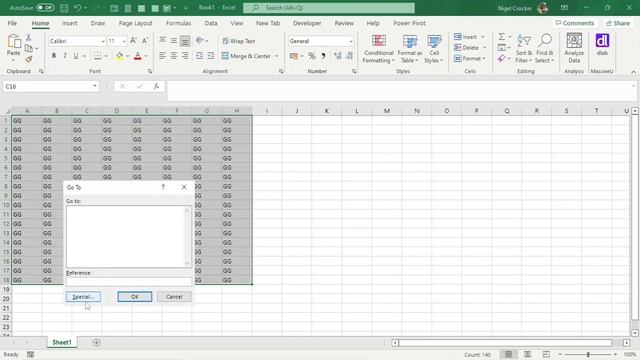Click the Insert Function fx icon
This screenshot has height=360, width=640.
pyautogui.click(x=156, y=86)
